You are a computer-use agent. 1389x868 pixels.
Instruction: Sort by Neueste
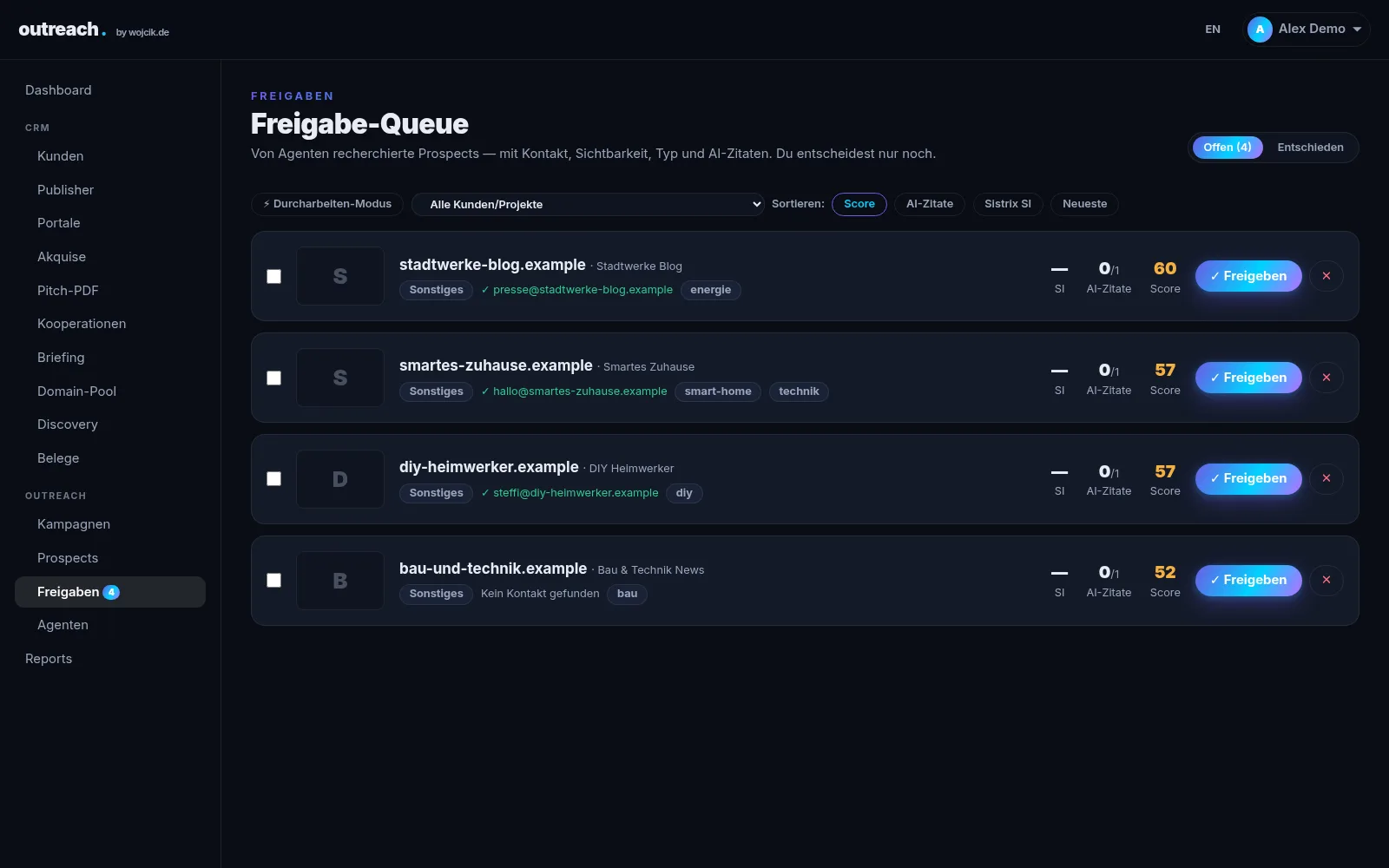coord(1085,204)
